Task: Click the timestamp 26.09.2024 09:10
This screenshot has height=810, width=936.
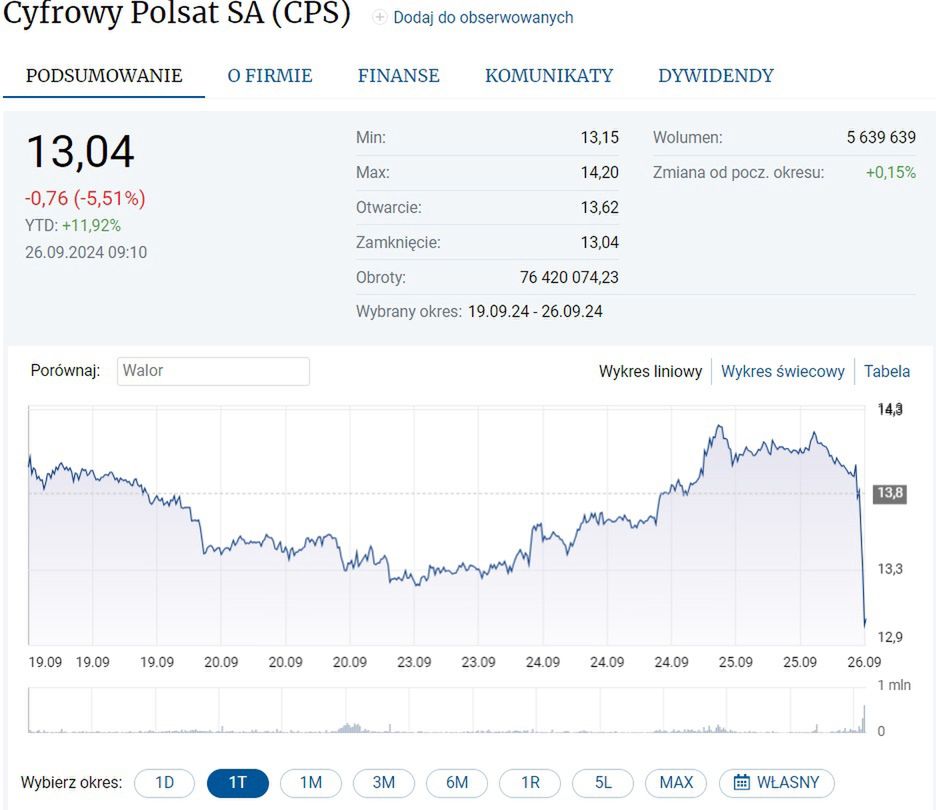Action: pos(86,252)
